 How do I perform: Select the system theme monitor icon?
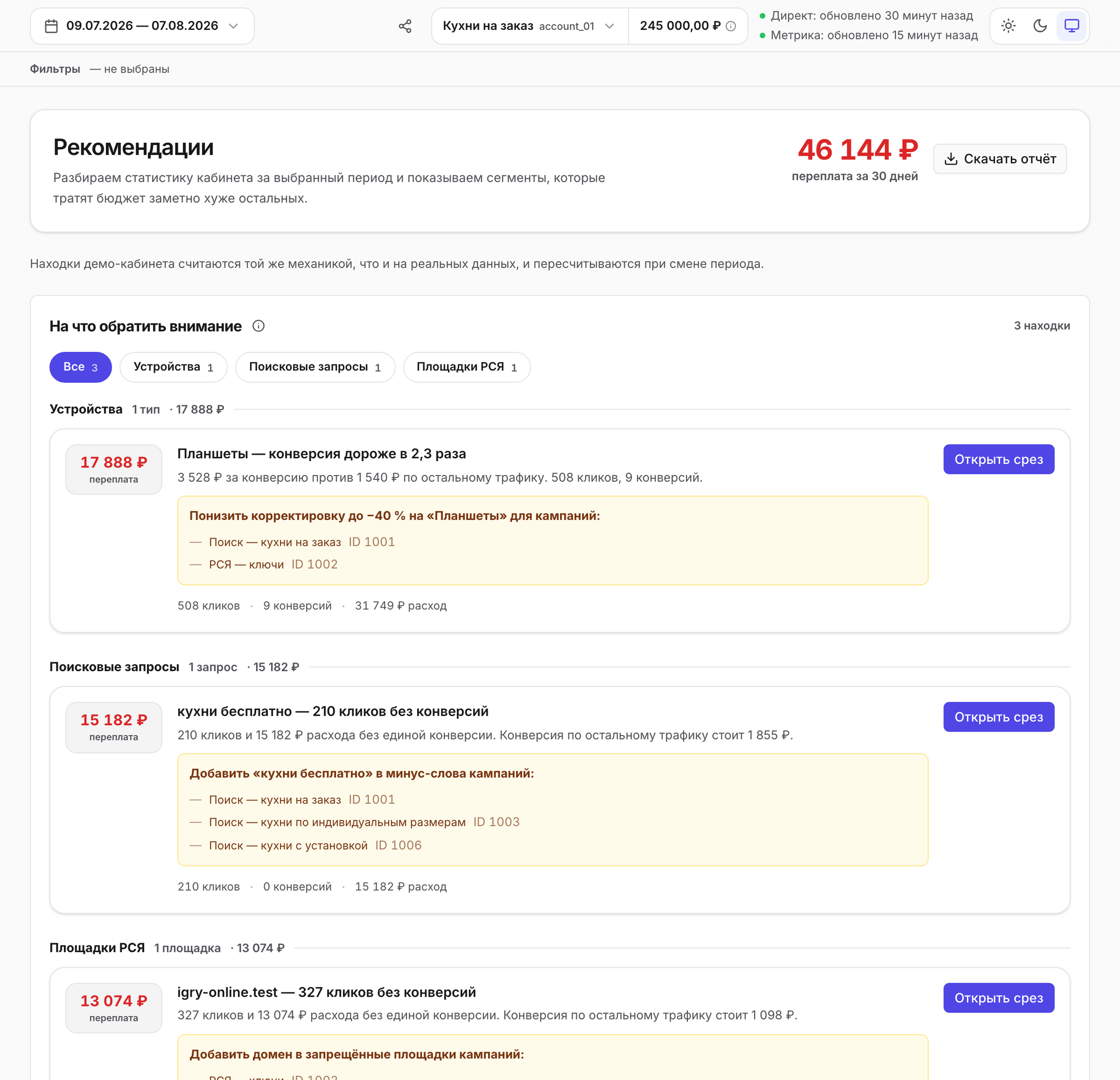pos(1071,26)
